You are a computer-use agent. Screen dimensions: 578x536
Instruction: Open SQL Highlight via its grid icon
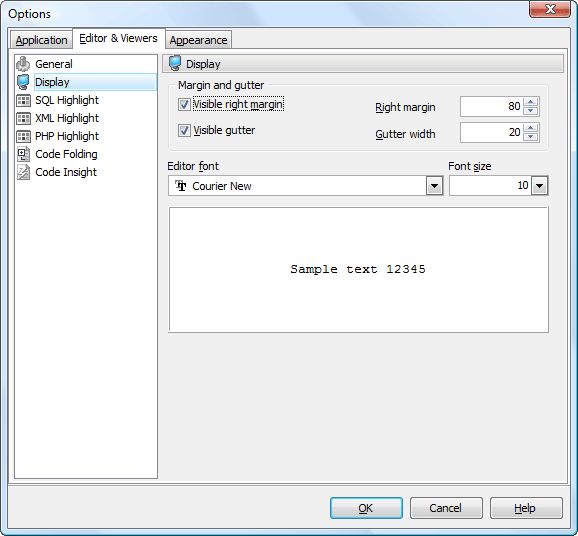23,100
